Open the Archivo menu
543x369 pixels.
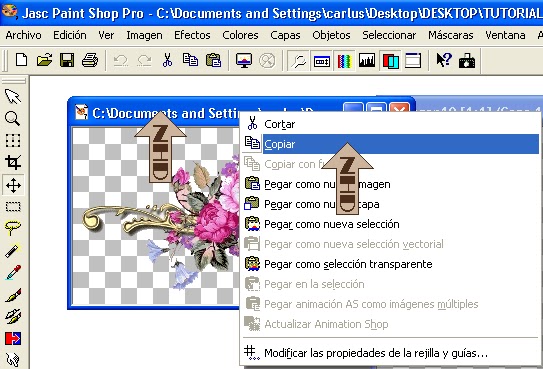(23, 35)
